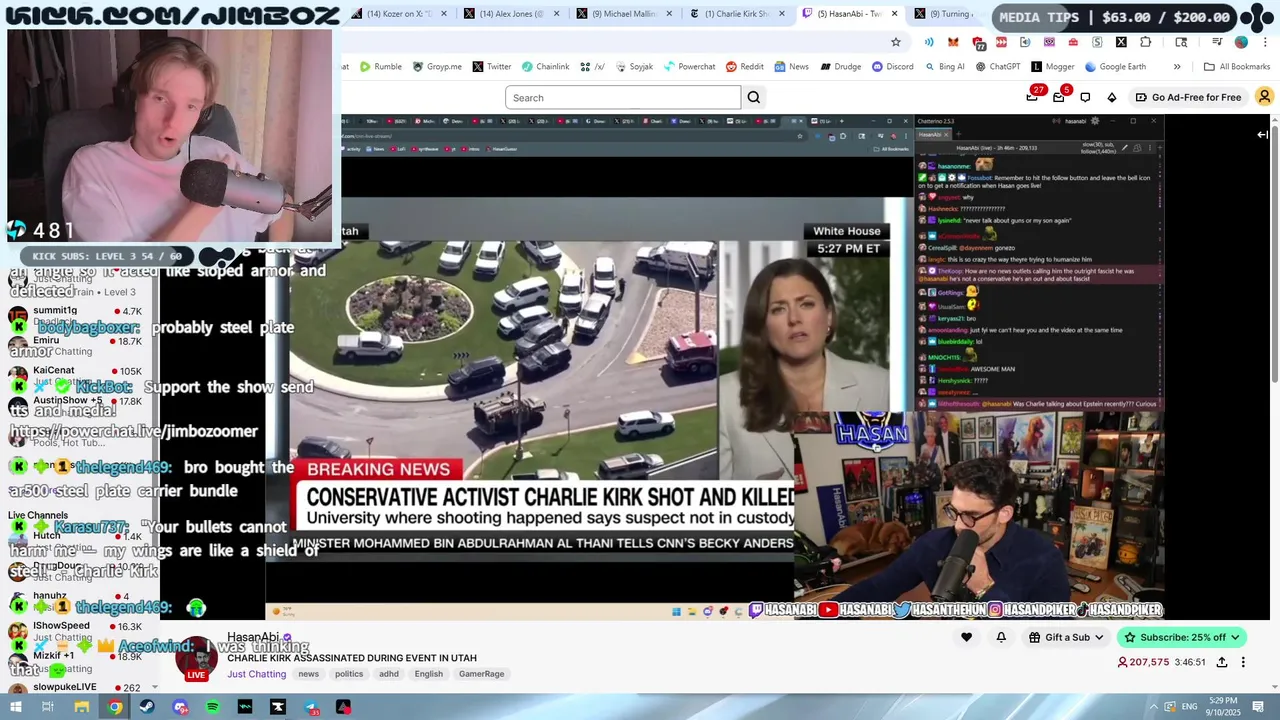Open the Rumble bookmark

click(x=380, y=67)
